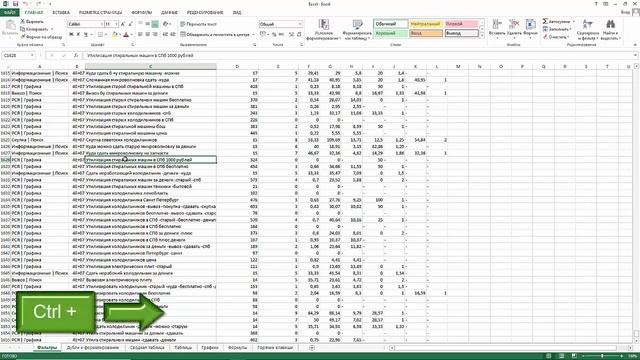Screen dimensions: 640x360
Task: Open the Merge and Center dropdown arrow
Action: tap(253, 35)
